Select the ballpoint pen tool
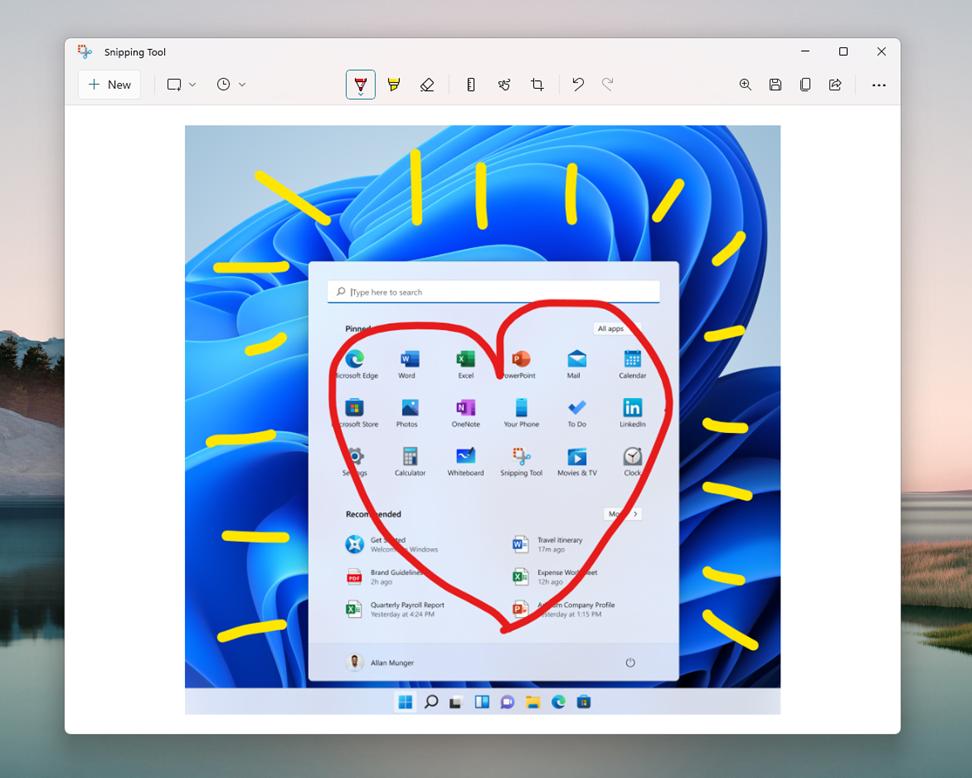This screenshot has width=972, height=778. pyautogui.click(x=360, y=82)
